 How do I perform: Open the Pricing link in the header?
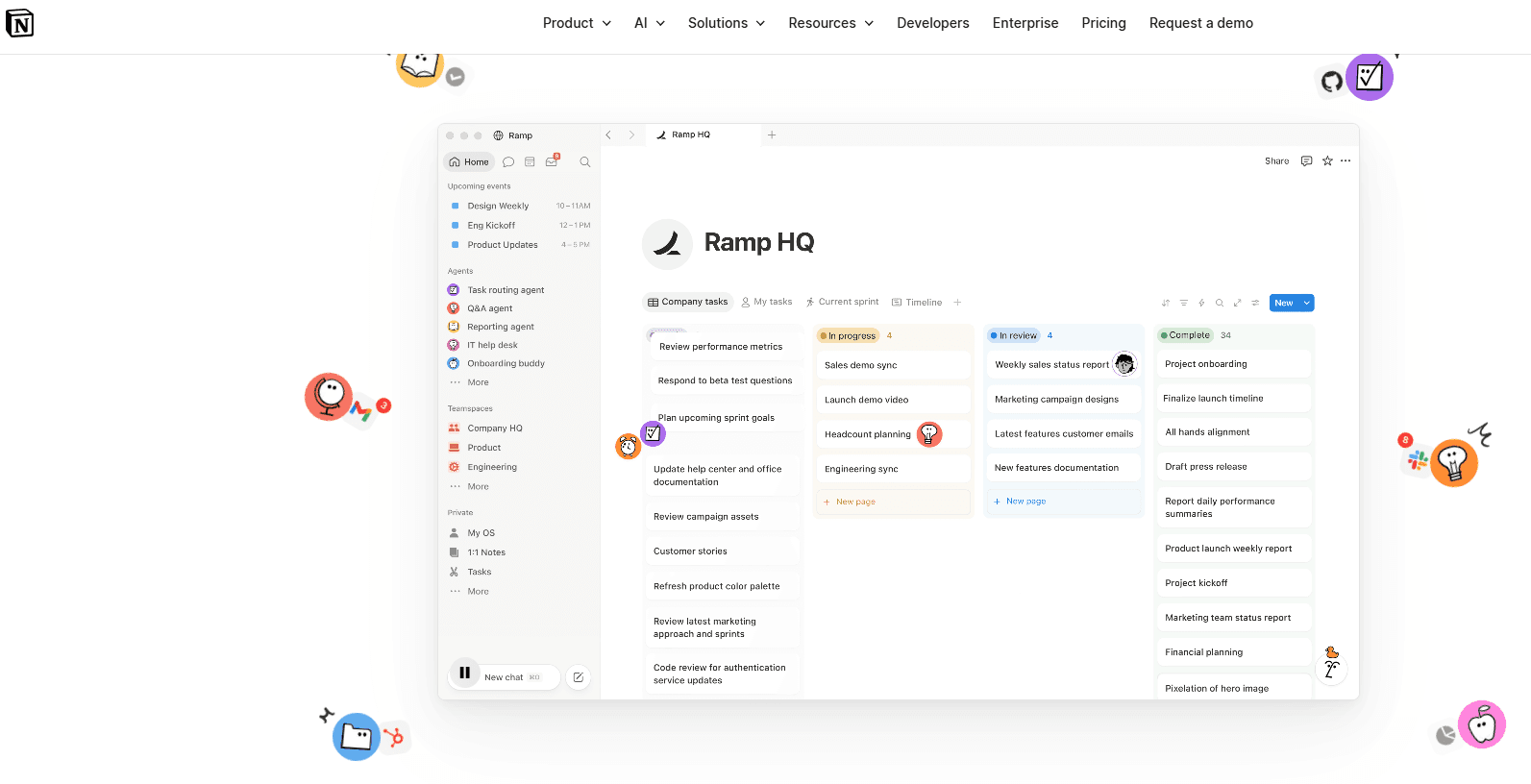coord(1103,23)
